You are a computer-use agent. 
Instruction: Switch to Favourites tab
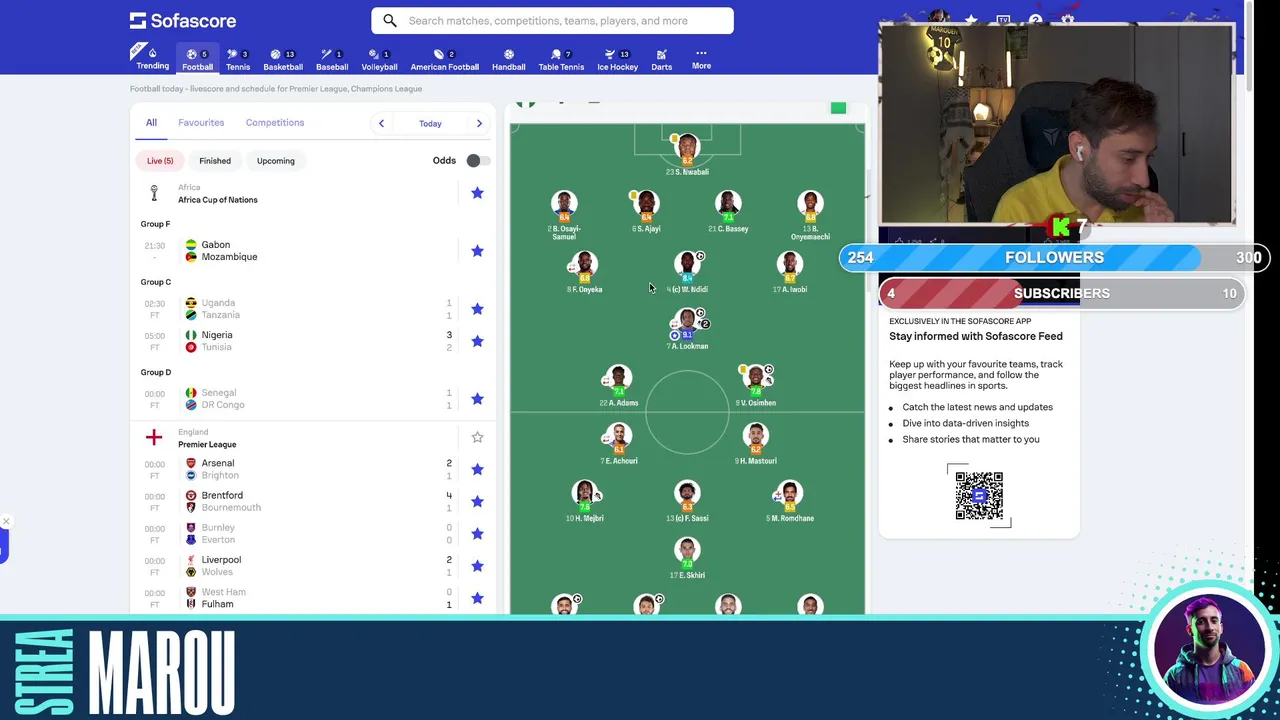tap(201, 122)
